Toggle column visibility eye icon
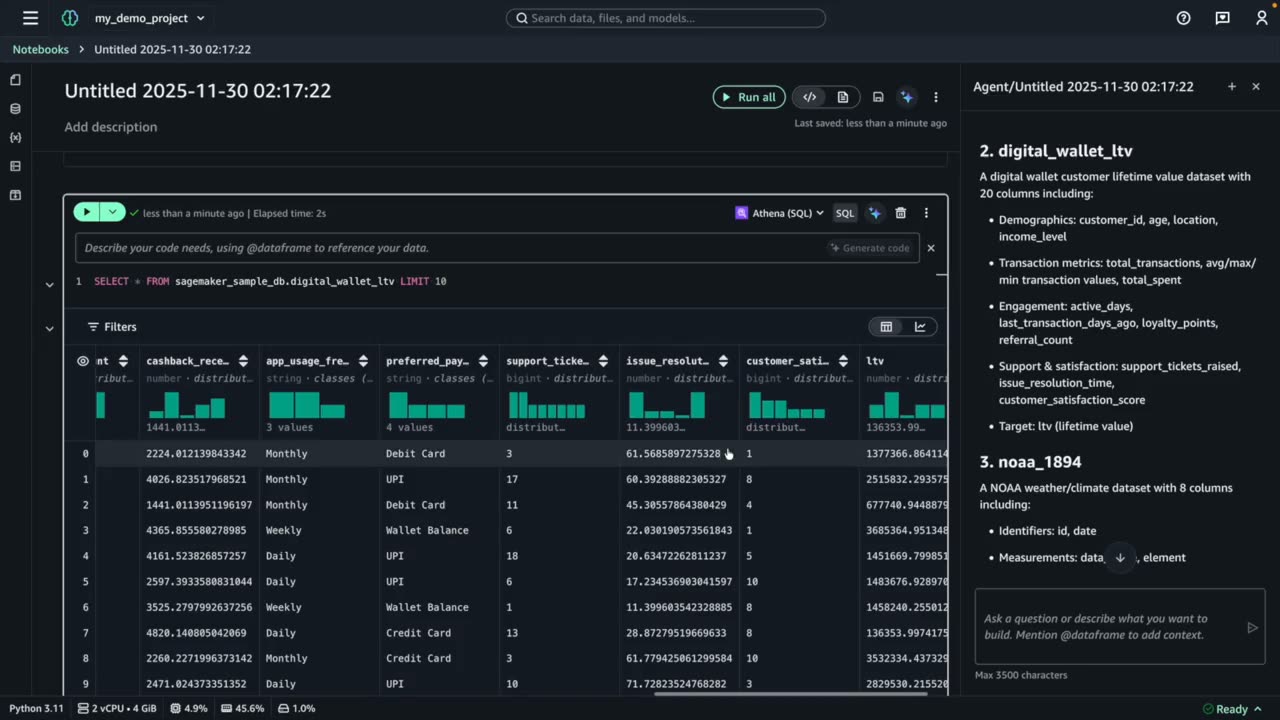This screenshot has width=1280, height=720. pos(83,361)
